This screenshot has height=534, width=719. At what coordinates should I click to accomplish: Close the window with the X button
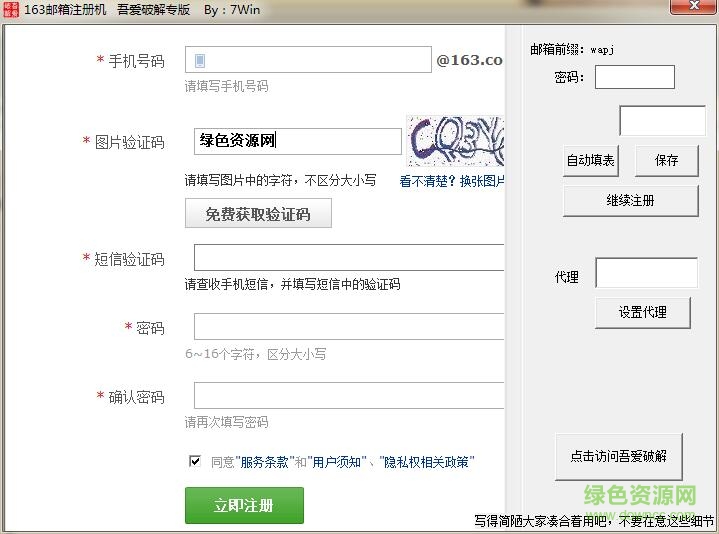(694, 6)
